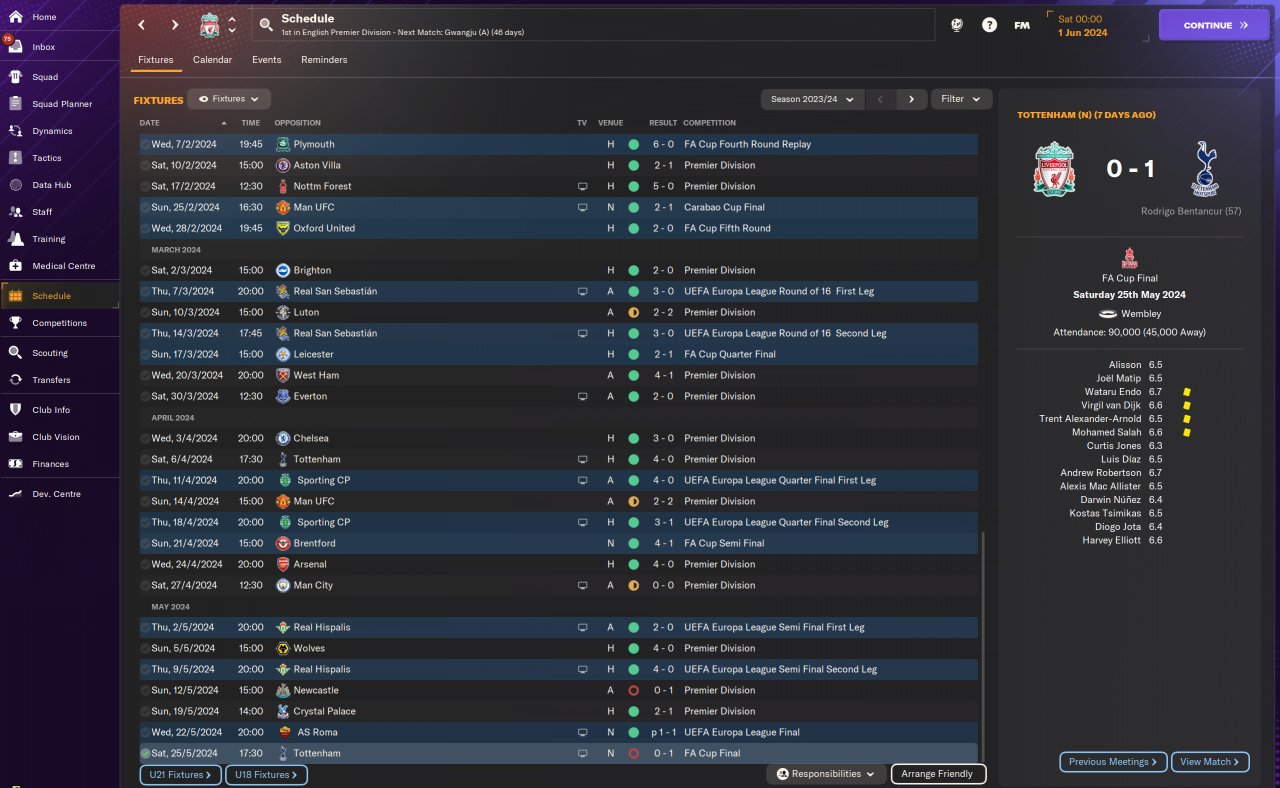Go to the next season with the right chevron
The height and width of the screenshot is (788, 1280).
click(911, 99)
